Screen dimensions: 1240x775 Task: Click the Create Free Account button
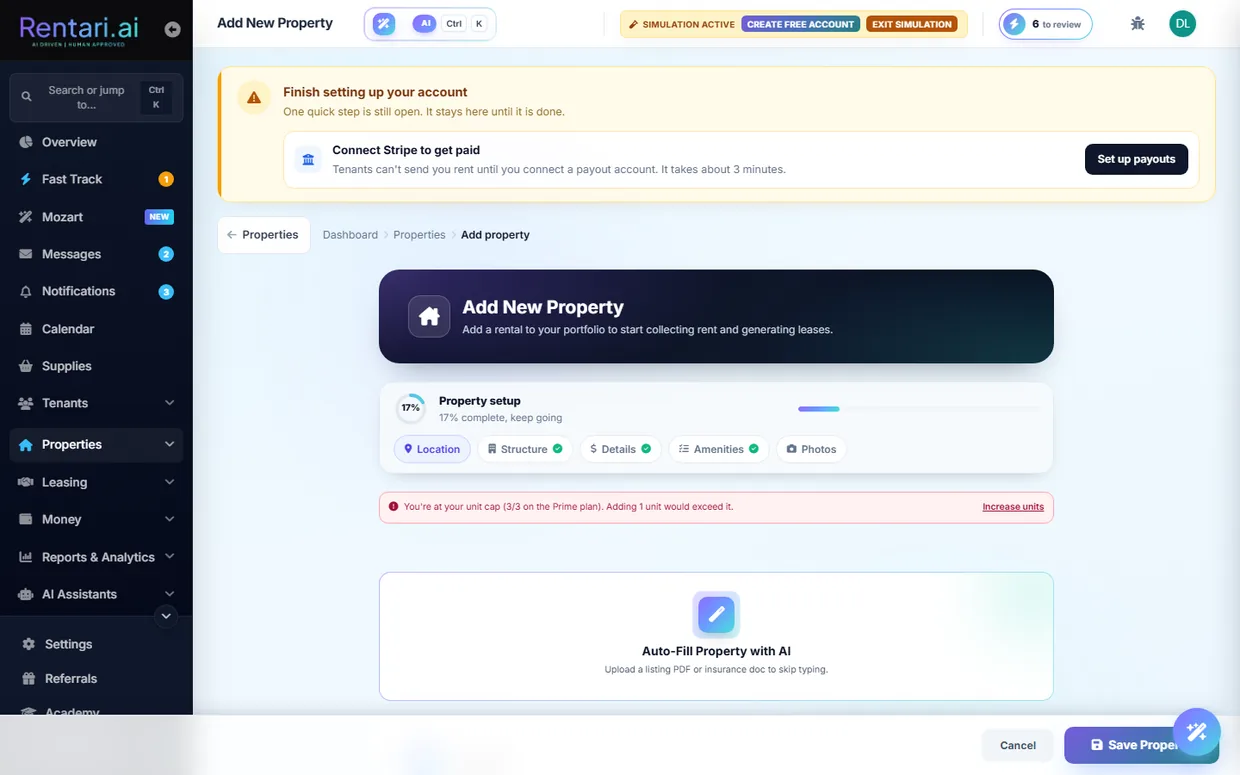800,24
